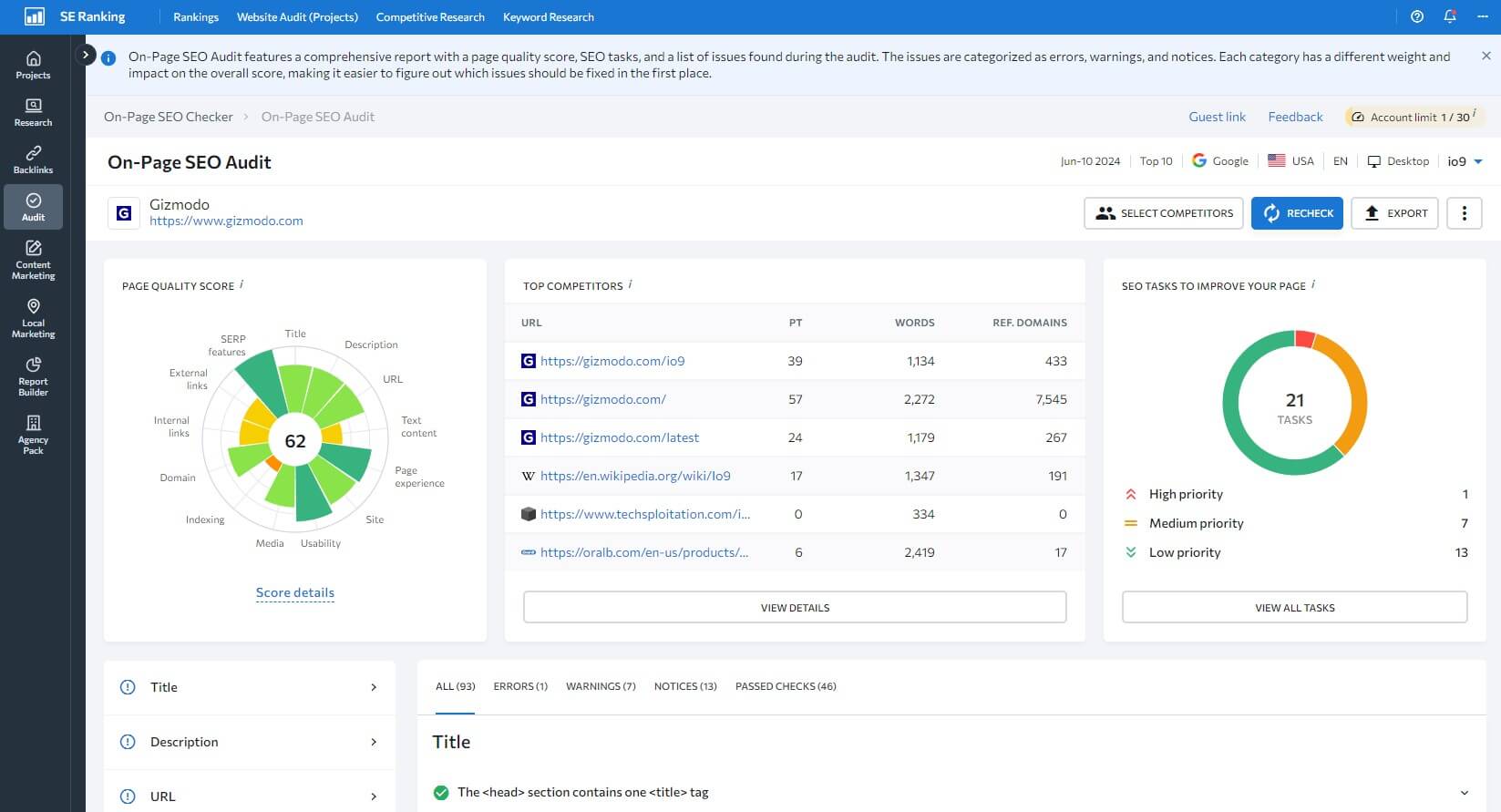The height and width of the screenshot is (812, 1501).
Task: Close the info banner
Action: coord(1486,56)
